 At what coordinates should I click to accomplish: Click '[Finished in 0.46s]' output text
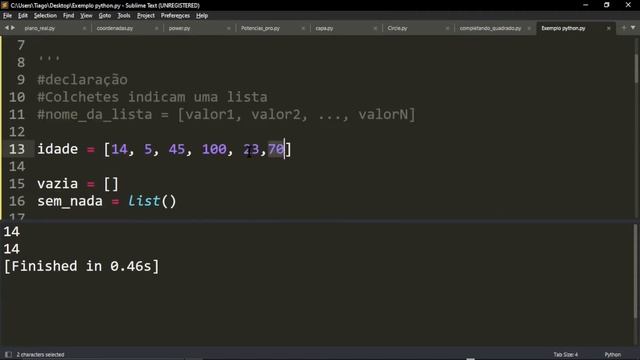click(81, 266)
